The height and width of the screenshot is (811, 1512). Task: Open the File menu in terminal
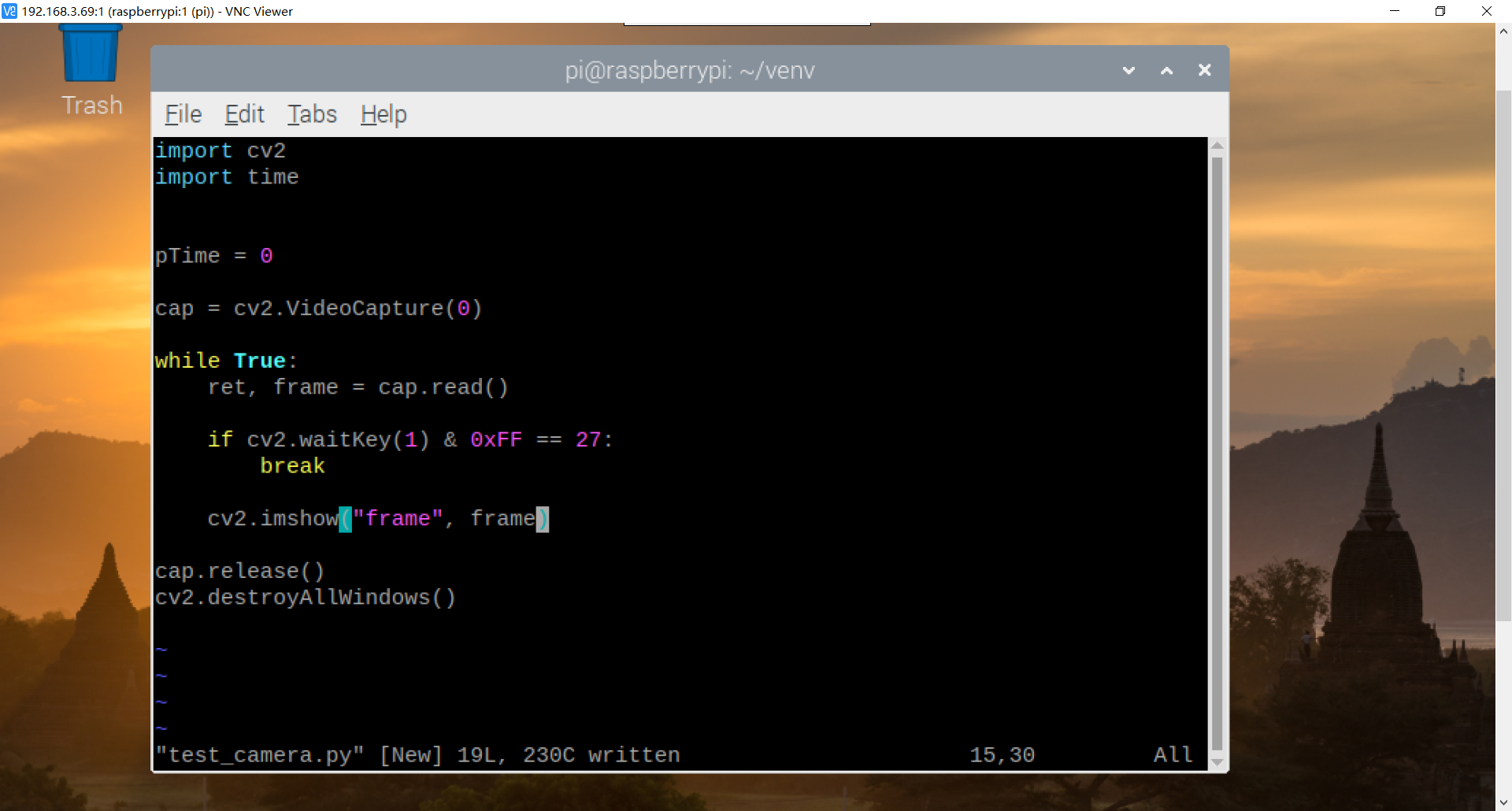click(x=183, y=115)
